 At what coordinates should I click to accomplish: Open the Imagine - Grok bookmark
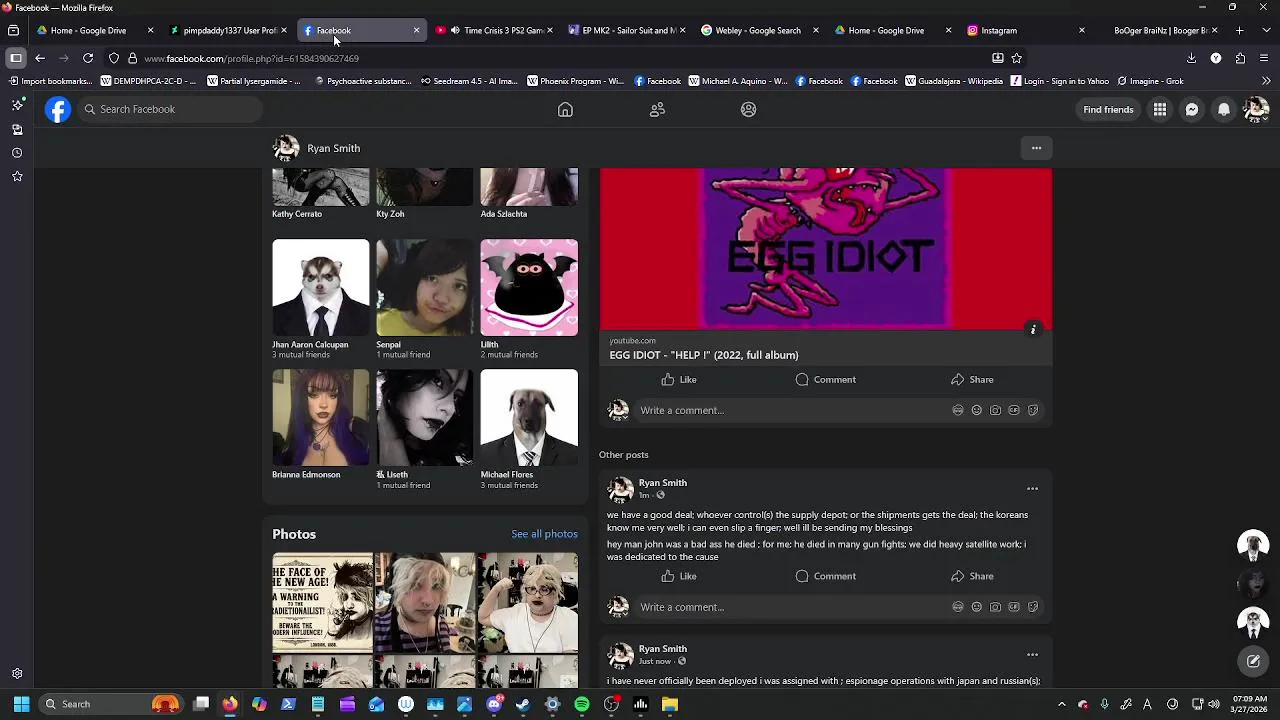[1150, 81]
